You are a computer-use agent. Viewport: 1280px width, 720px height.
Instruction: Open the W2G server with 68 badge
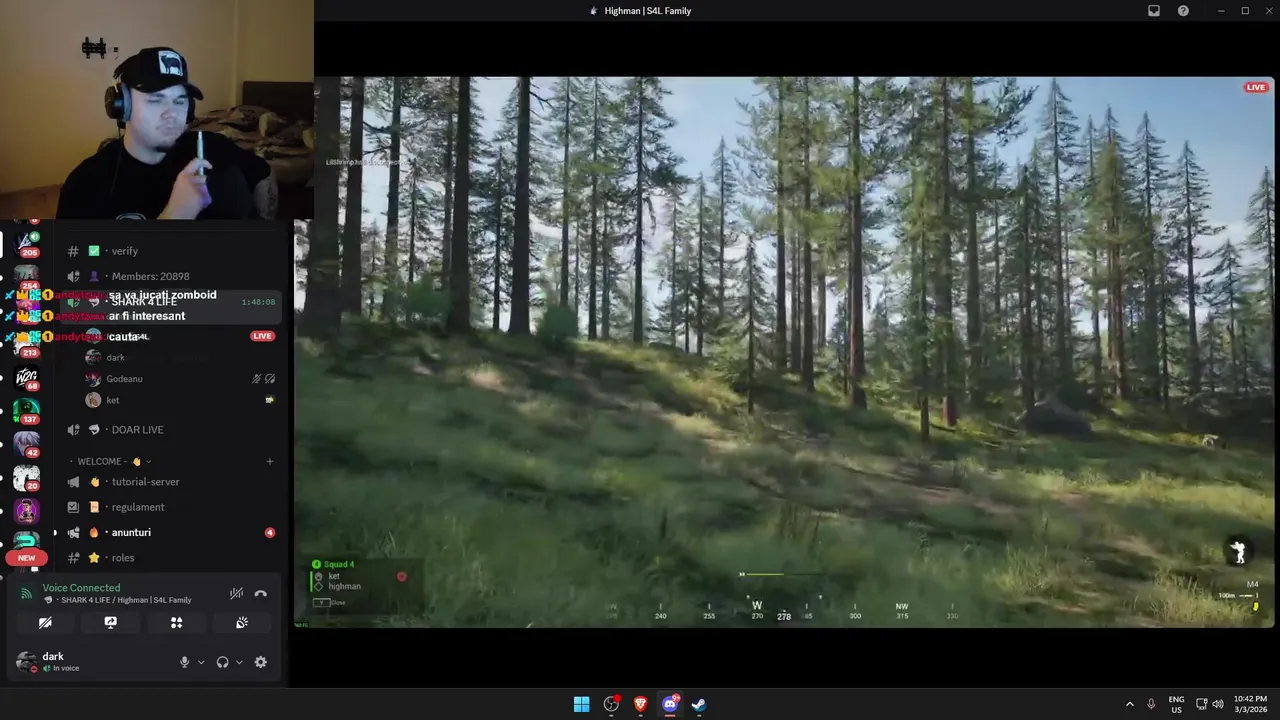pos(27,377)
